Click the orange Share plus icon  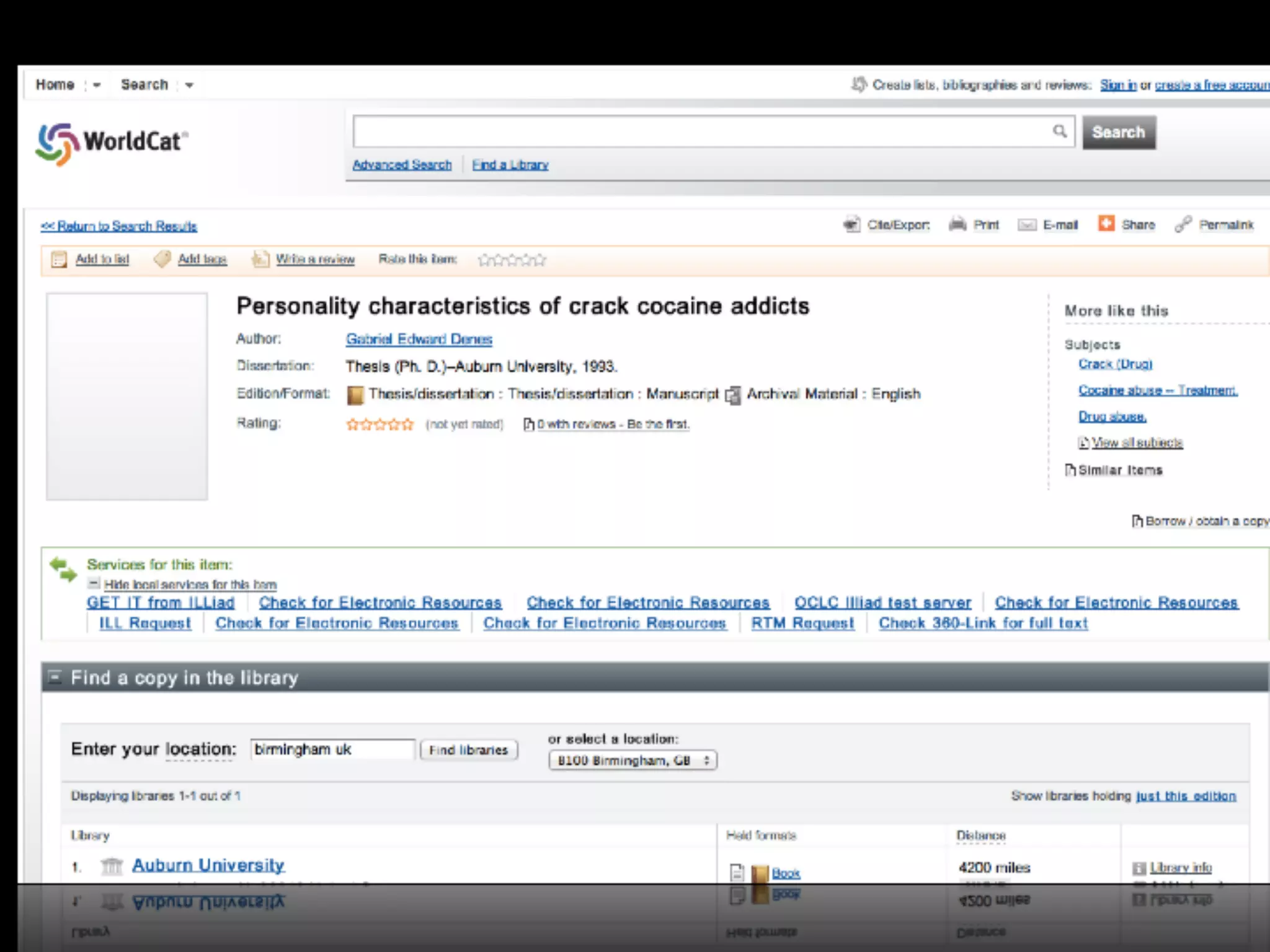point(1106,224)
